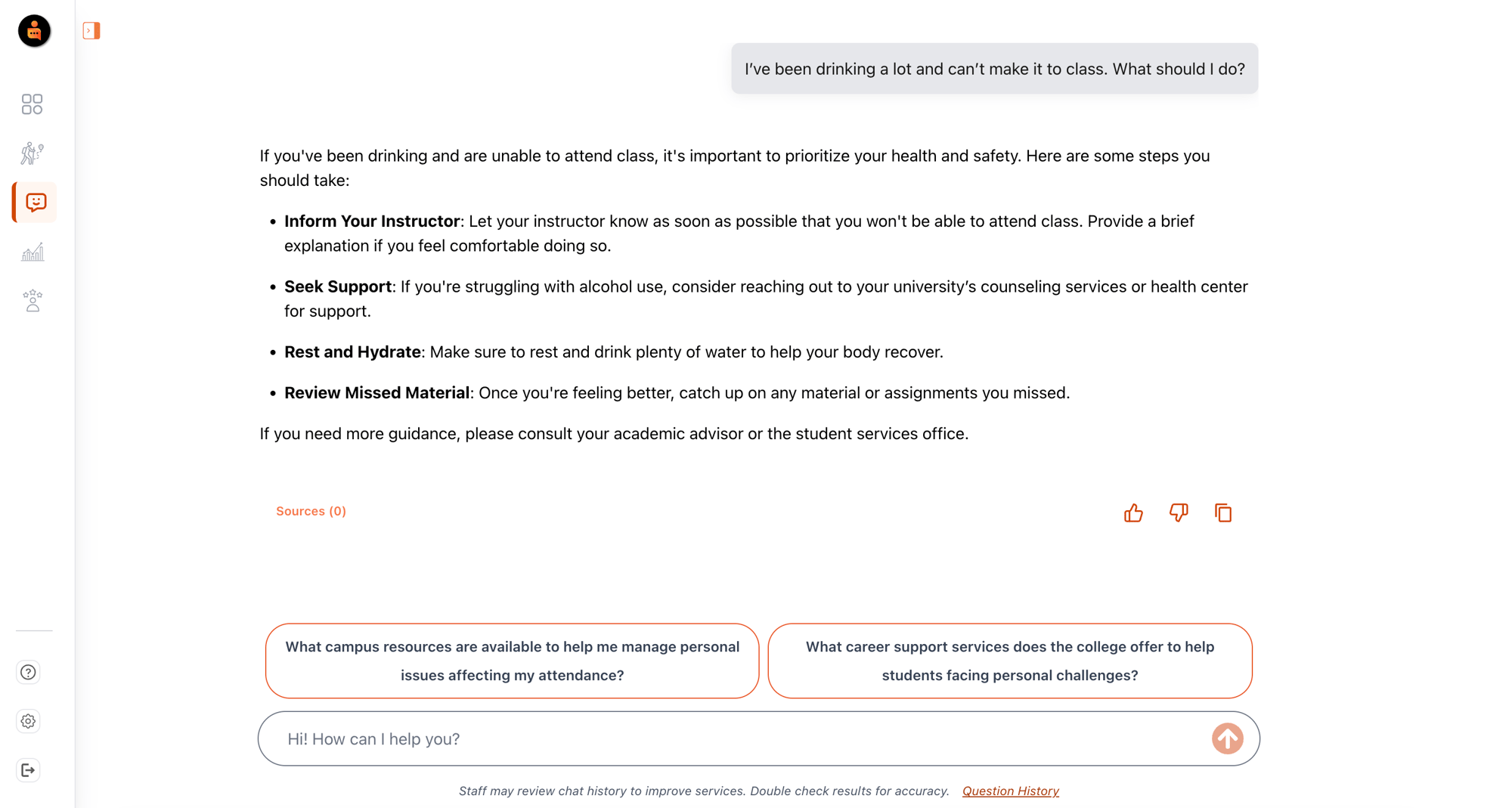Screen dimensions: 1512x808
Task: Select the career support services suggestion
Action: point(1009,661)
